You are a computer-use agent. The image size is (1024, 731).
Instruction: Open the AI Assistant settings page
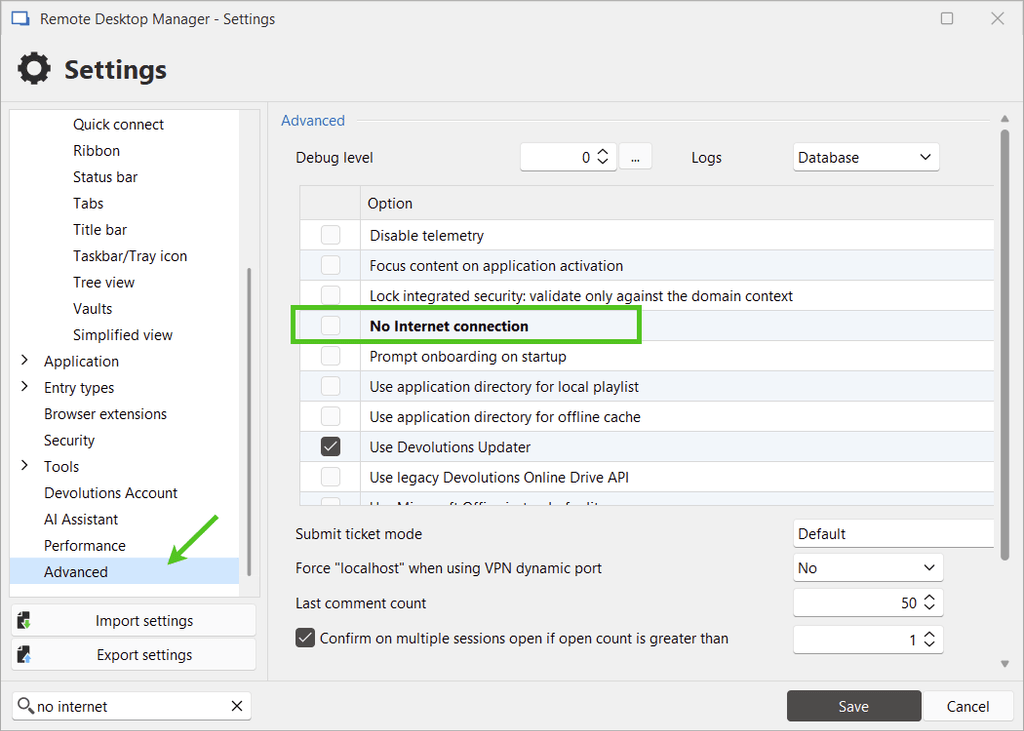pyautogui.click(x=81, y=519)
